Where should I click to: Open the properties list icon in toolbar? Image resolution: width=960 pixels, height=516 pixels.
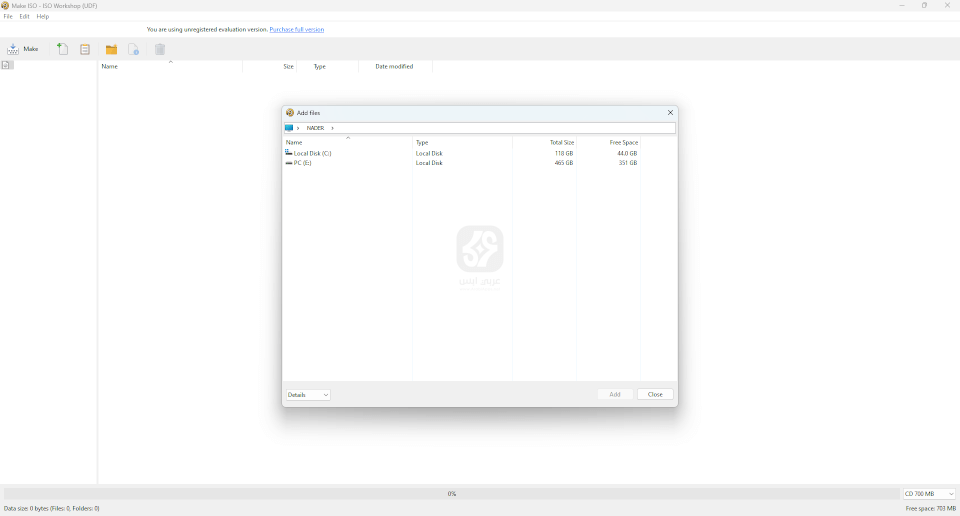pyautogui.click(x=85, y=49)
